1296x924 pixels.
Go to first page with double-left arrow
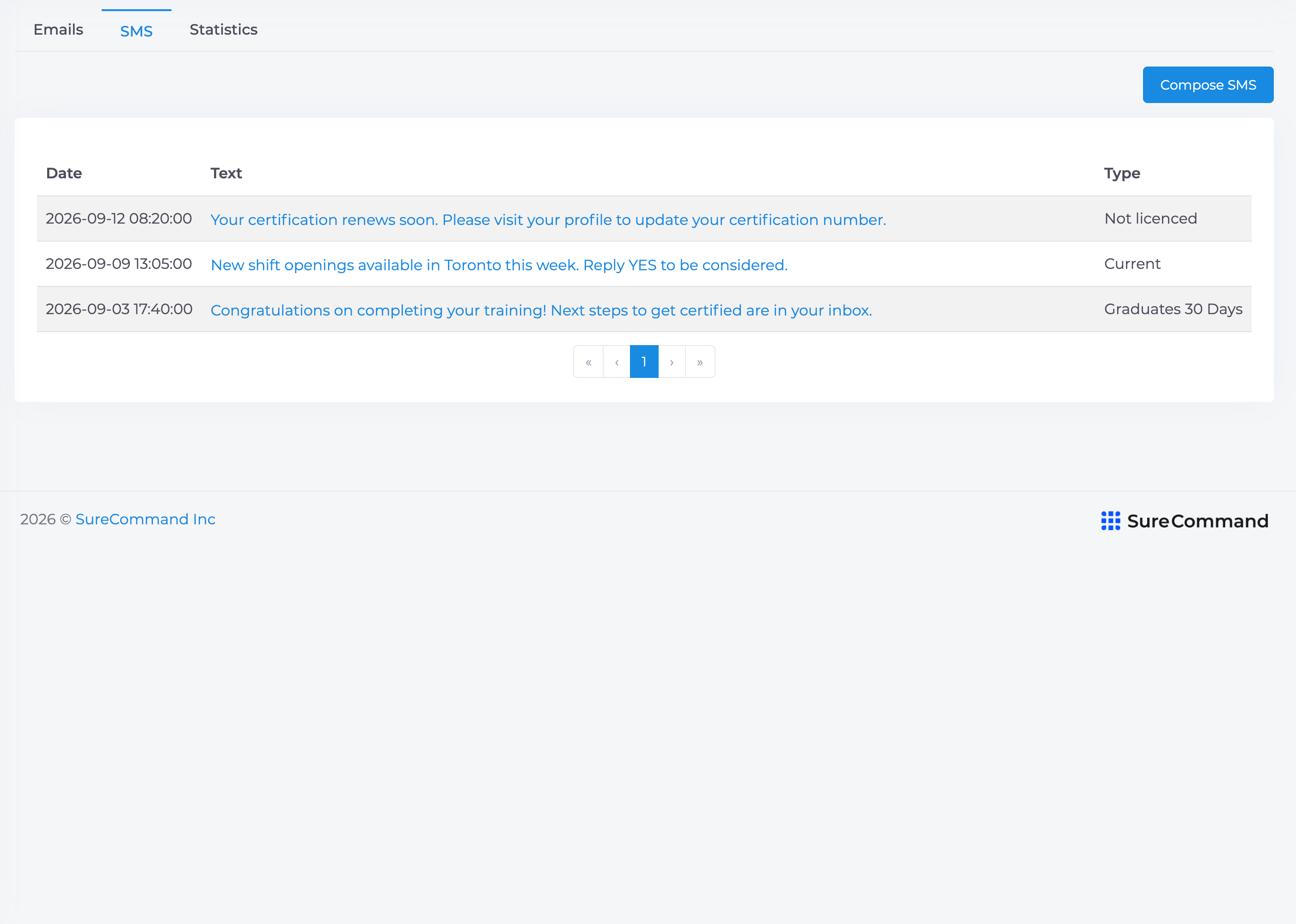(x=588, y=362)
